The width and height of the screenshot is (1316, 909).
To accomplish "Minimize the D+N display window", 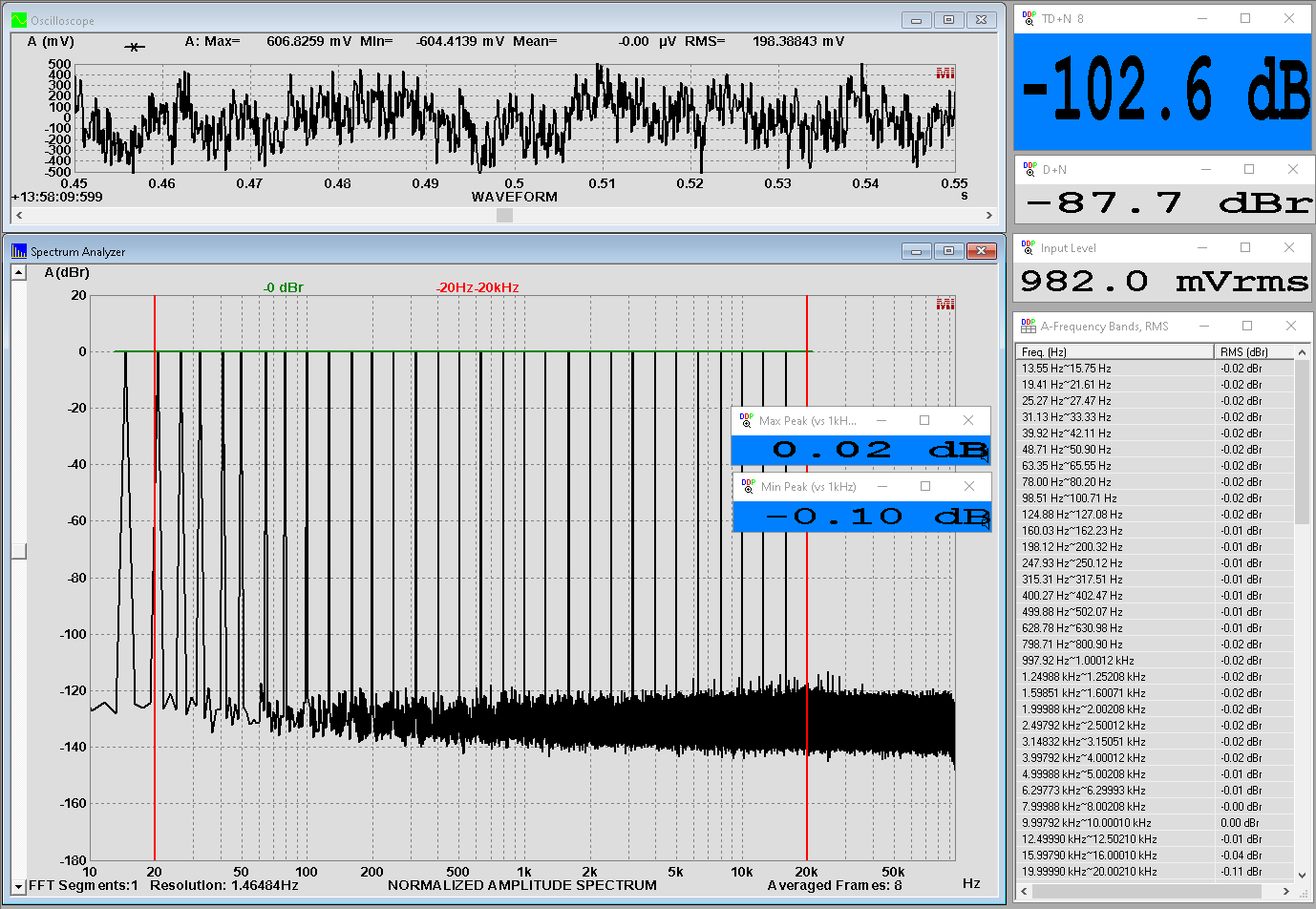I will [x=1205, y=169].
